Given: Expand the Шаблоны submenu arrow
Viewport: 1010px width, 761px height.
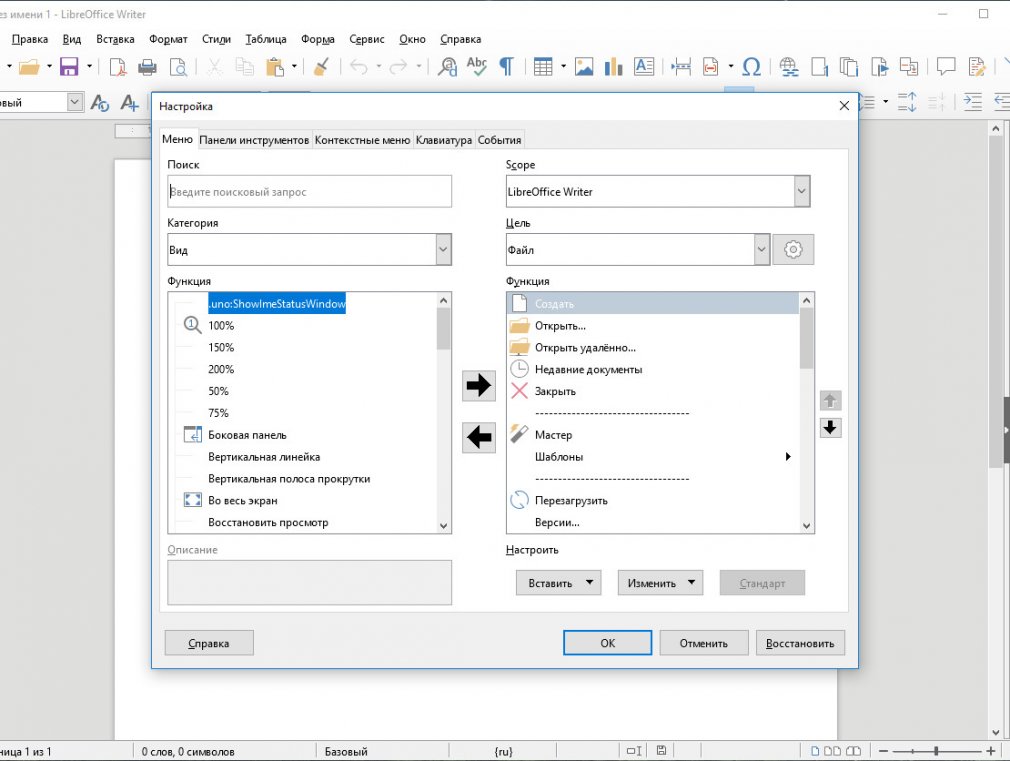Looking at the screenshot, I should [x=788, y=456].
